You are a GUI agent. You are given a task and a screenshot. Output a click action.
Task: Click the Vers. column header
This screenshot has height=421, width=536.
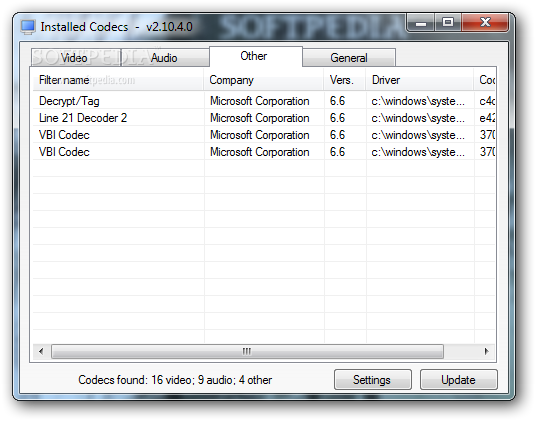pos(345,80)
